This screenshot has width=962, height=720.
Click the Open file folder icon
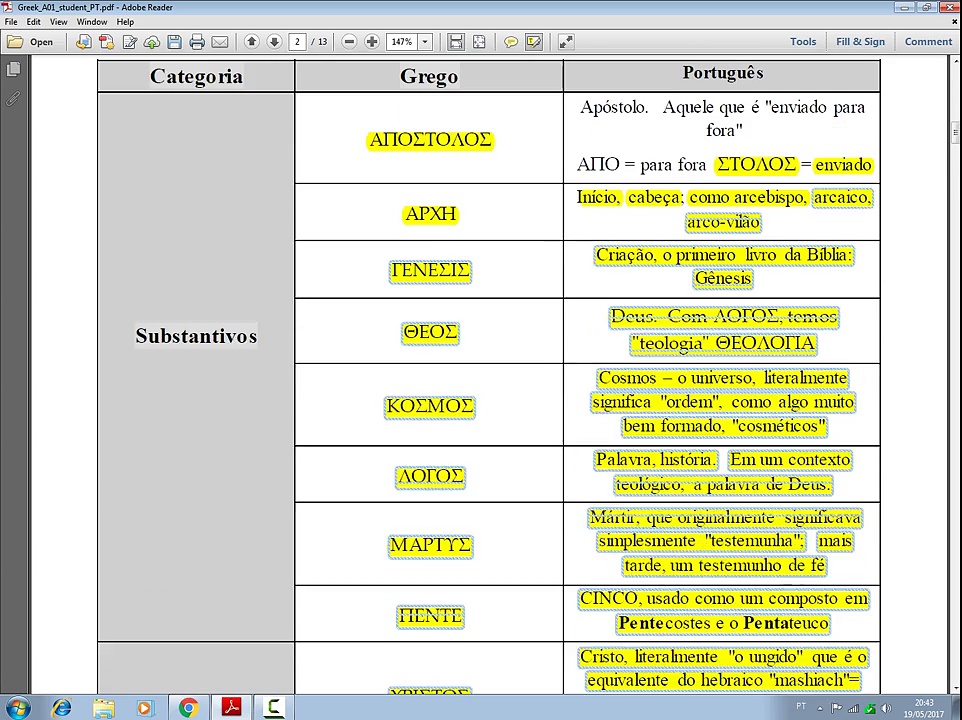point(15,42)
